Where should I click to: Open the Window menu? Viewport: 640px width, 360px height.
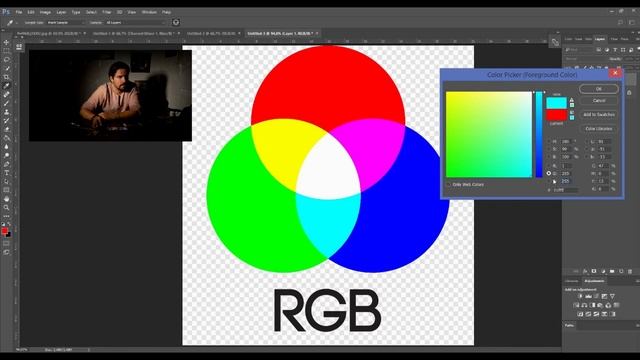(x=149, y=12)
